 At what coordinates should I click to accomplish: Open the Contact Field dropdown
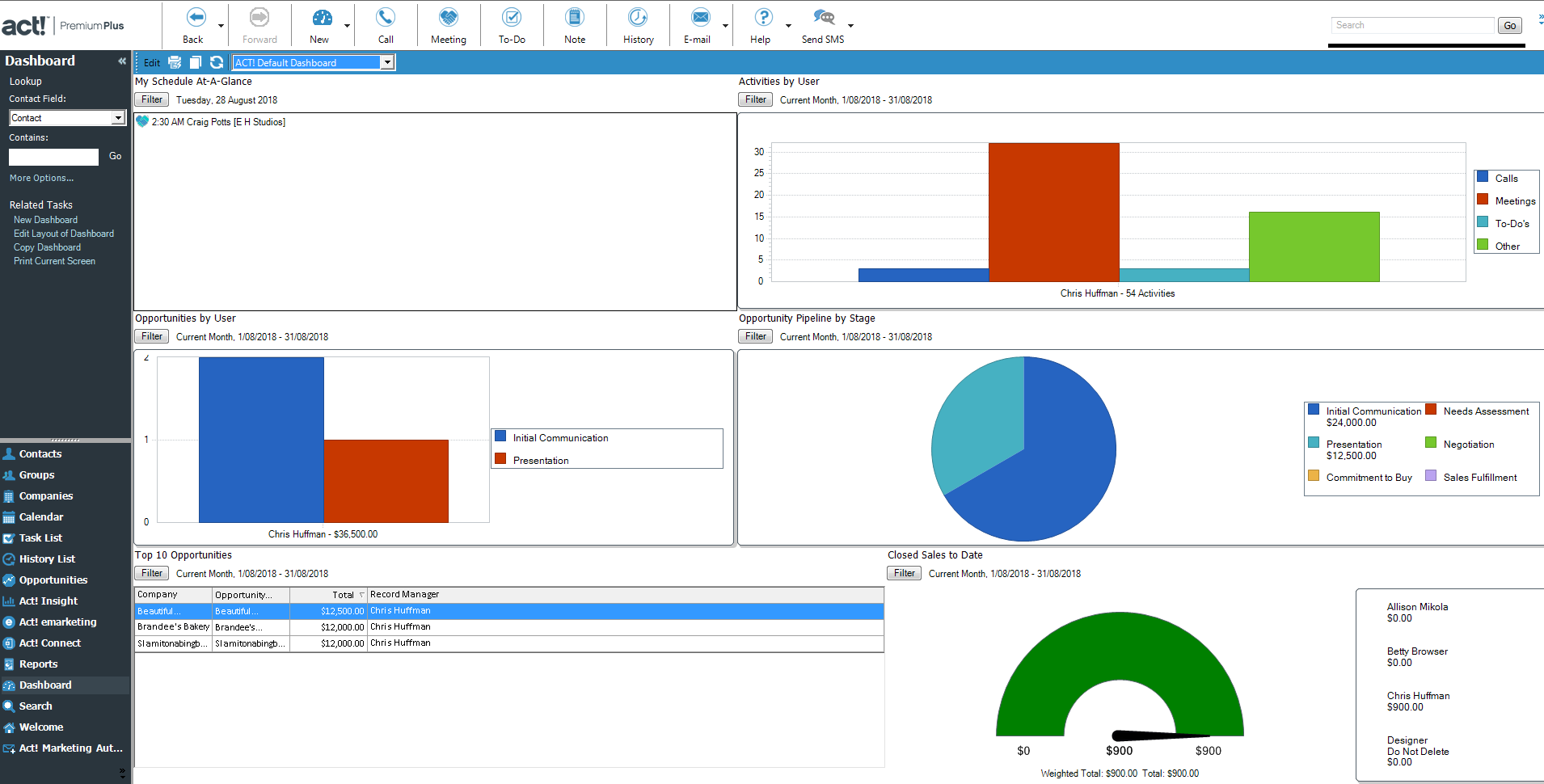pos(118,118)
